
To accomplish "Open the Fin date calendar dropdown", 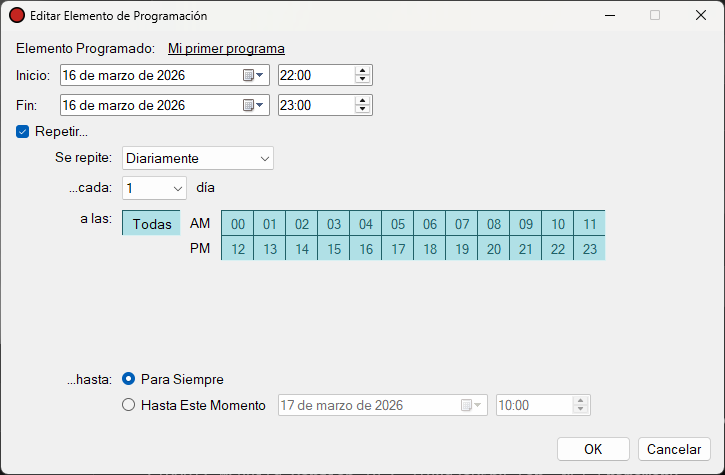I will tap(253, 105).
